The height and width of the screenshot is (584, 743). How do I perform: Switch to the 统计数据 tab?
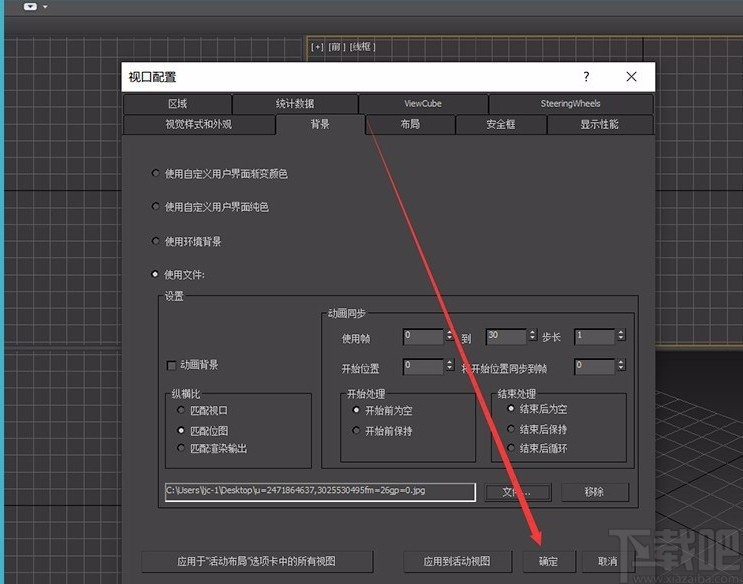(x=295, y=103)
